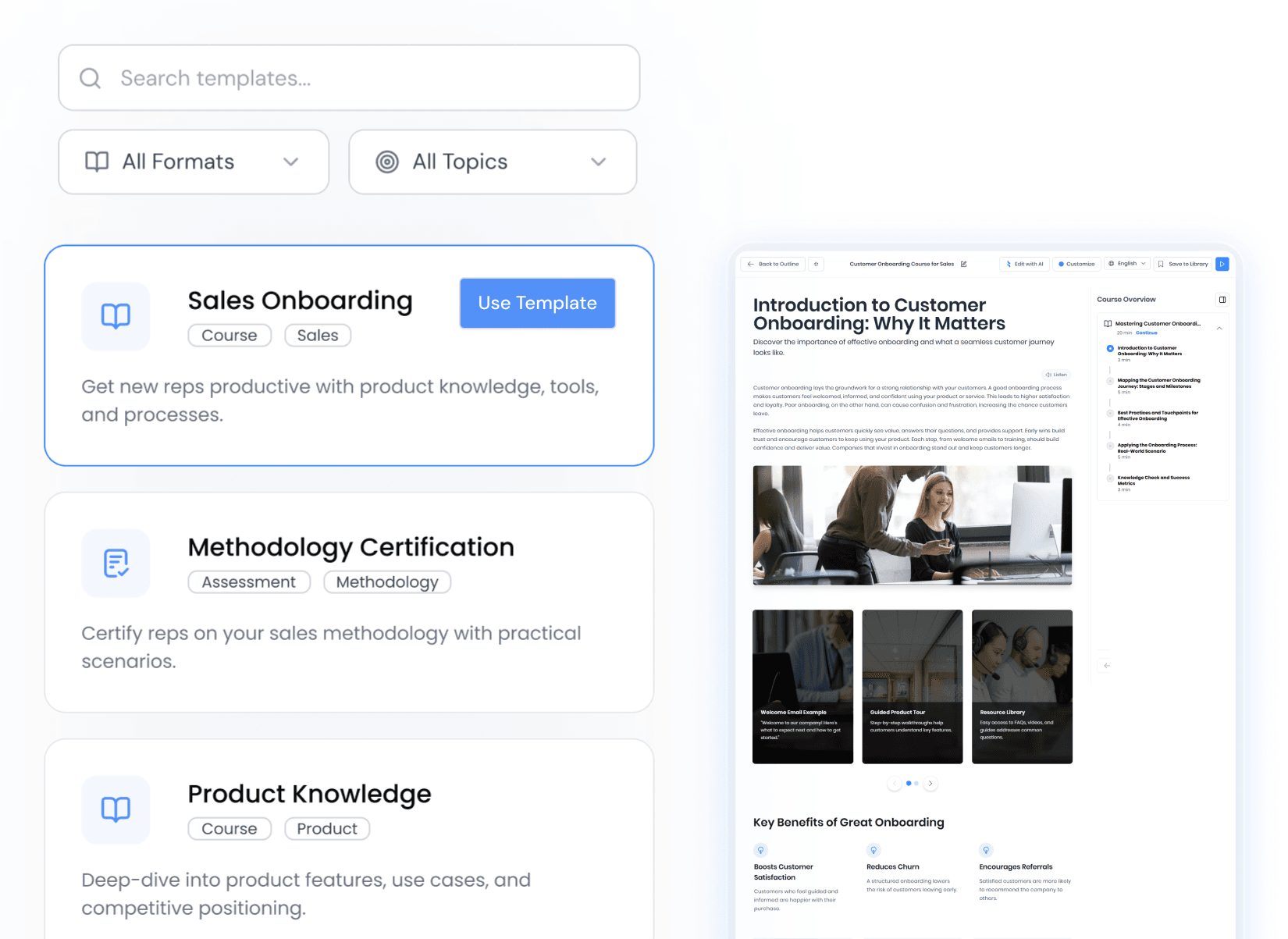Image resolution: width=1288 pixels, height=939 pixels.
Task: Click next arrow in the image carousel
Action: [x=930, y=783]
